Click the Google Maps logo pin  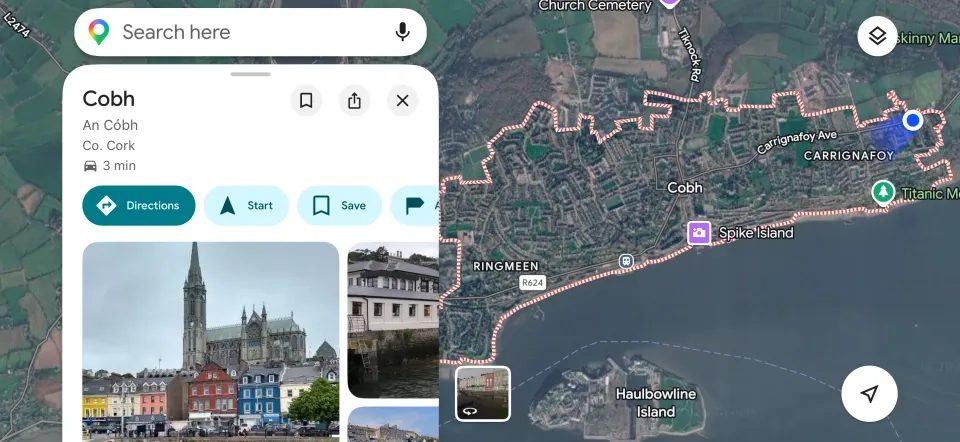98,32
